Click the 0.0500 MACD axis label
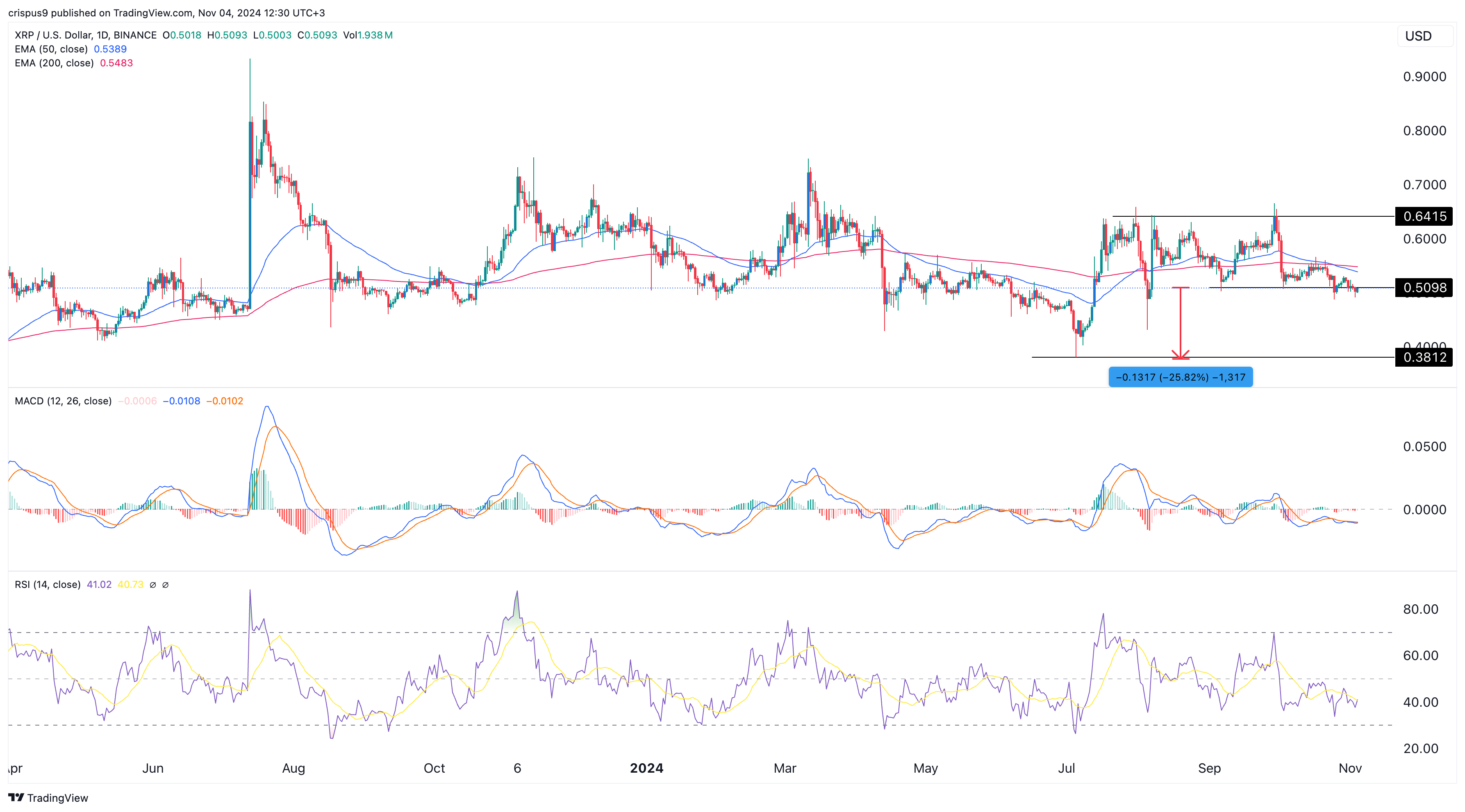The image size is (1465, 812). click(x=1424, y=447)
